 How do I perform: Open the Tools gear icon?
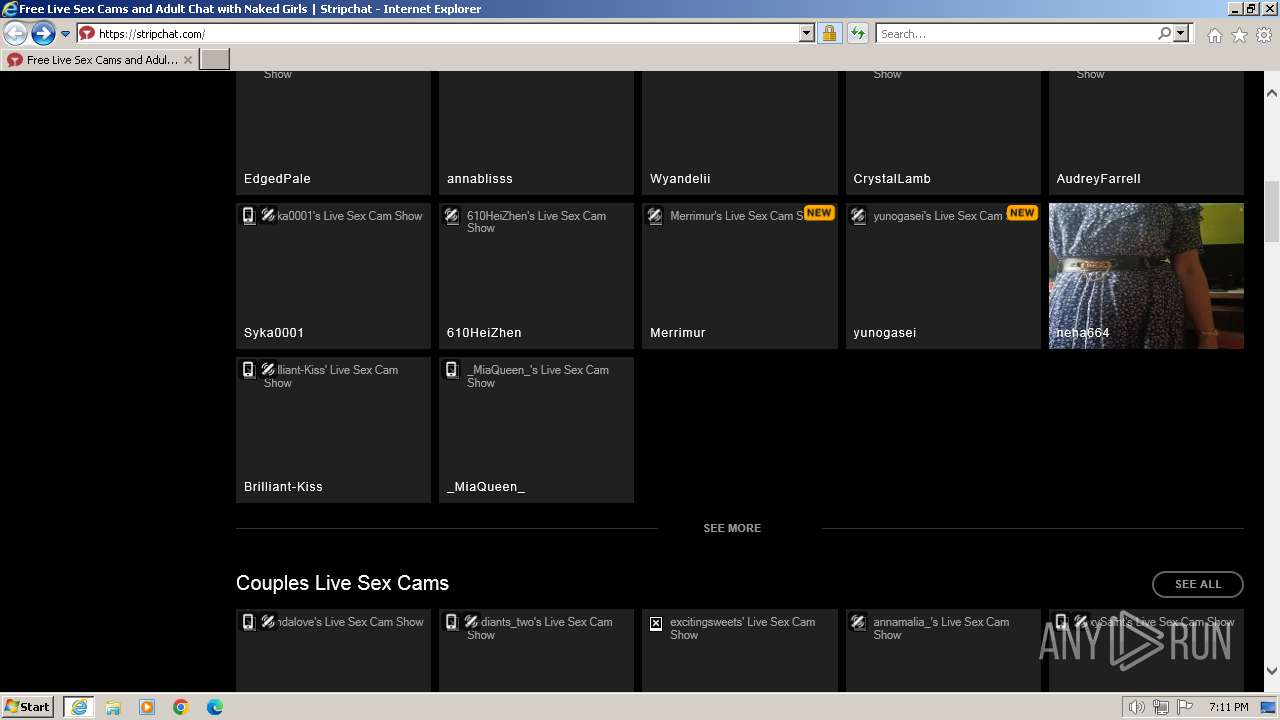pyautogui.click(x=1264, y=35)
